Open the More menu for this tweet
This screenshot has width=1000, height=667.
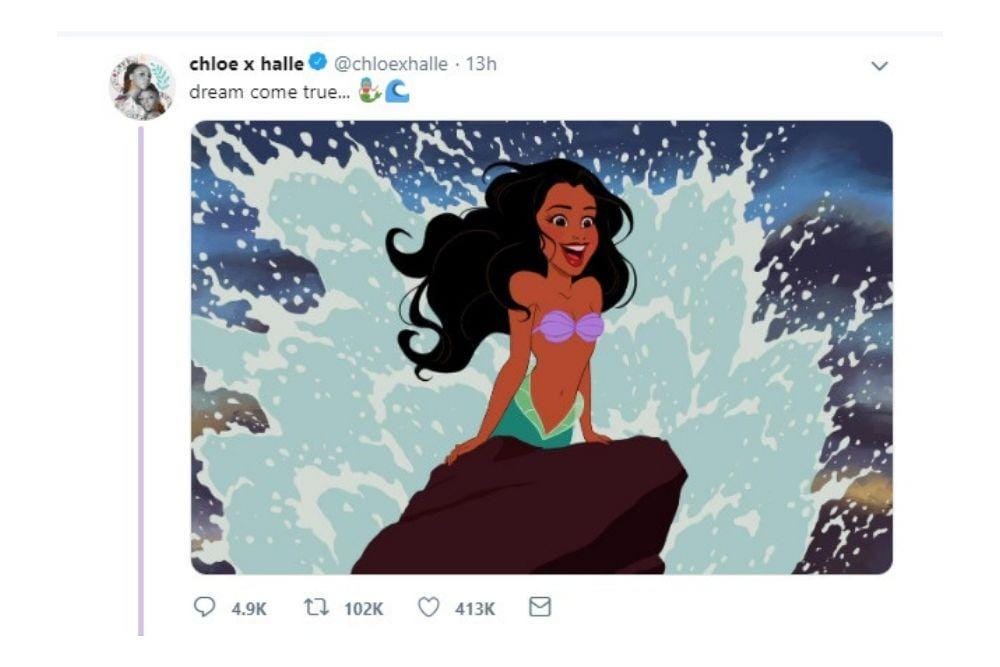[x=881, y=64]
